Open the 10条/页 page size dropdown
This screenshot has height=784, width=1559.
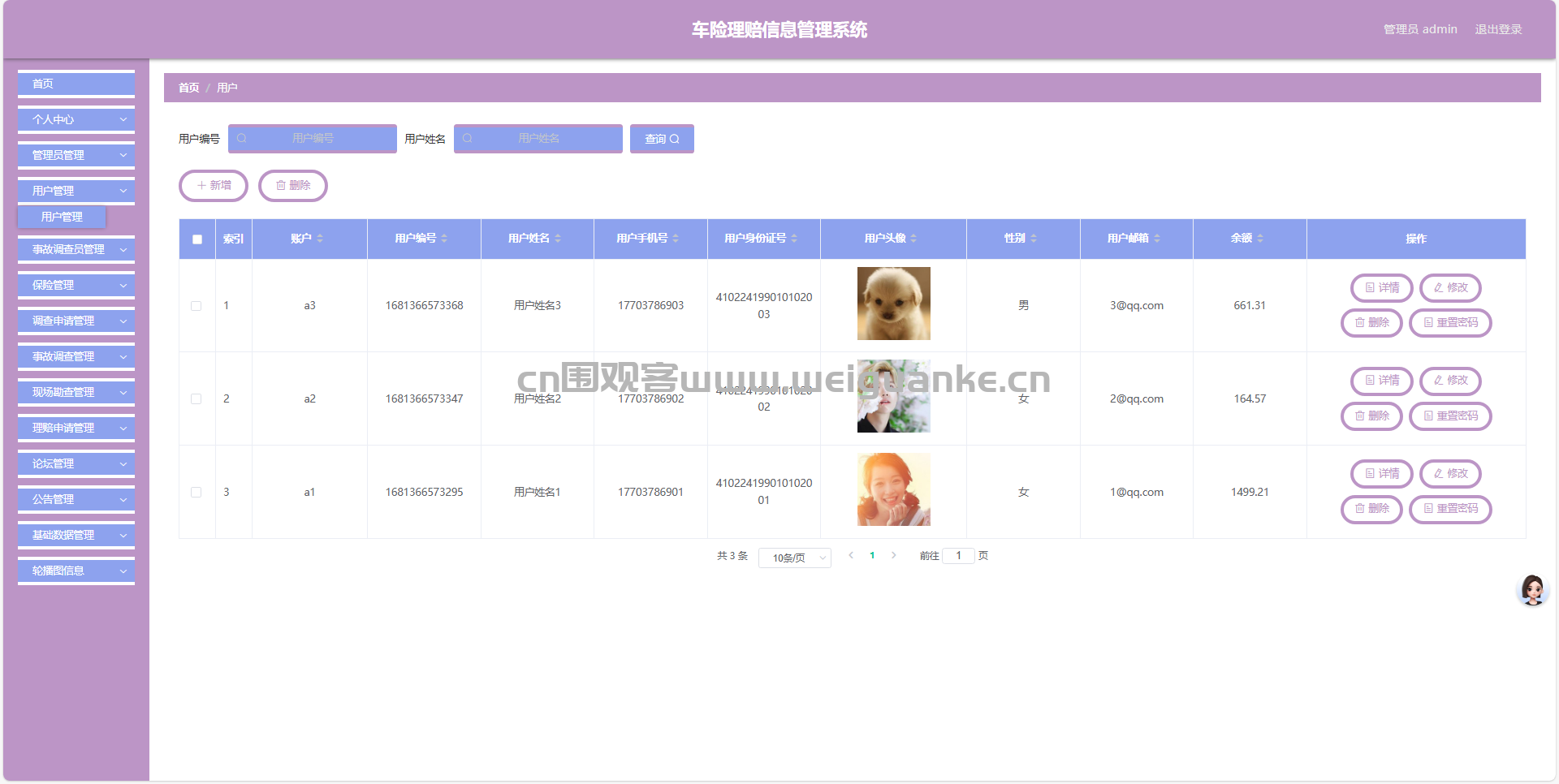tap(794, 558)
